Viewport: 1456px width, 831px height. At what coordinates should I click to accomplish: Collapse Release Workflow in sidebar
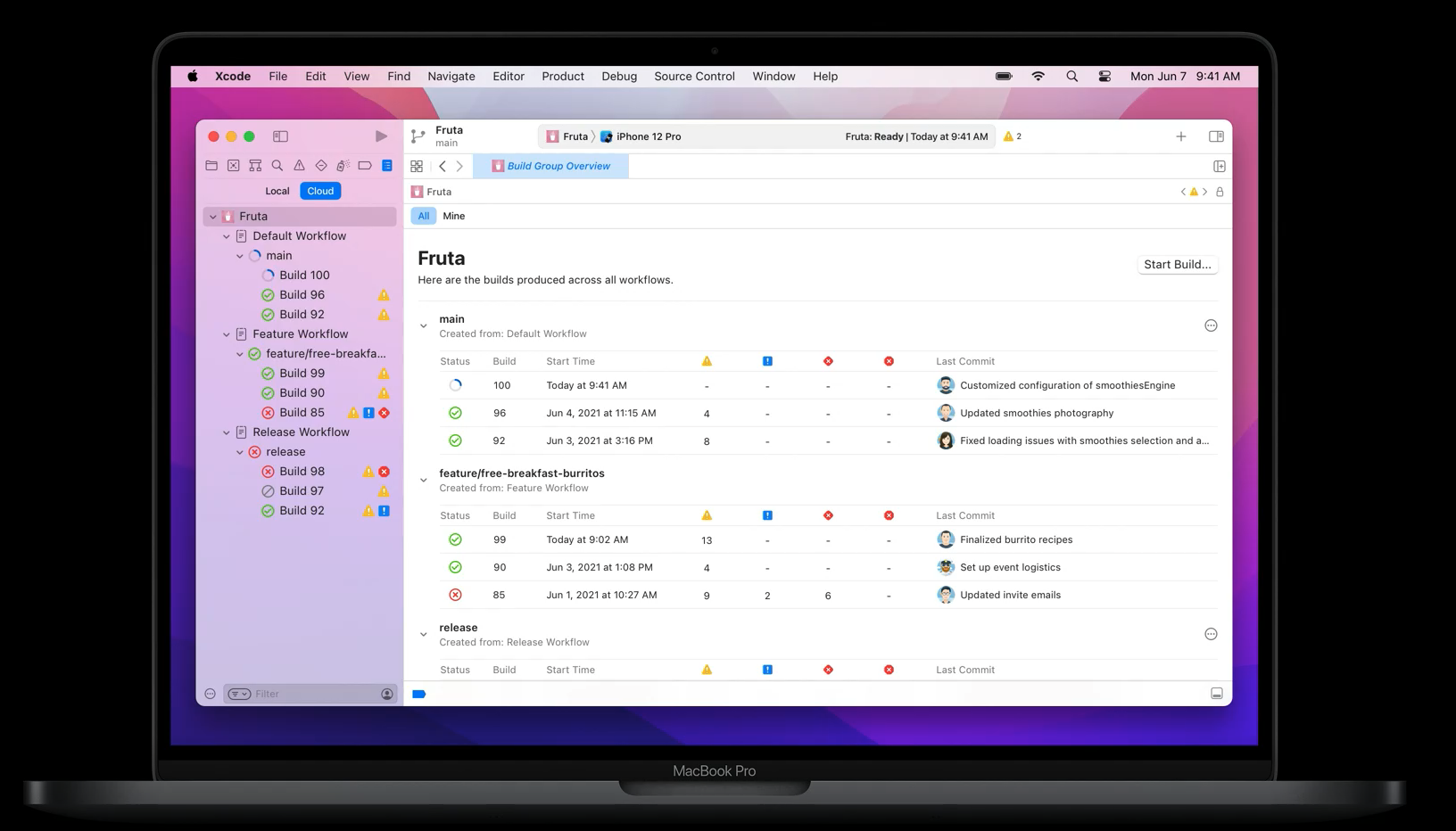(227, 432)
